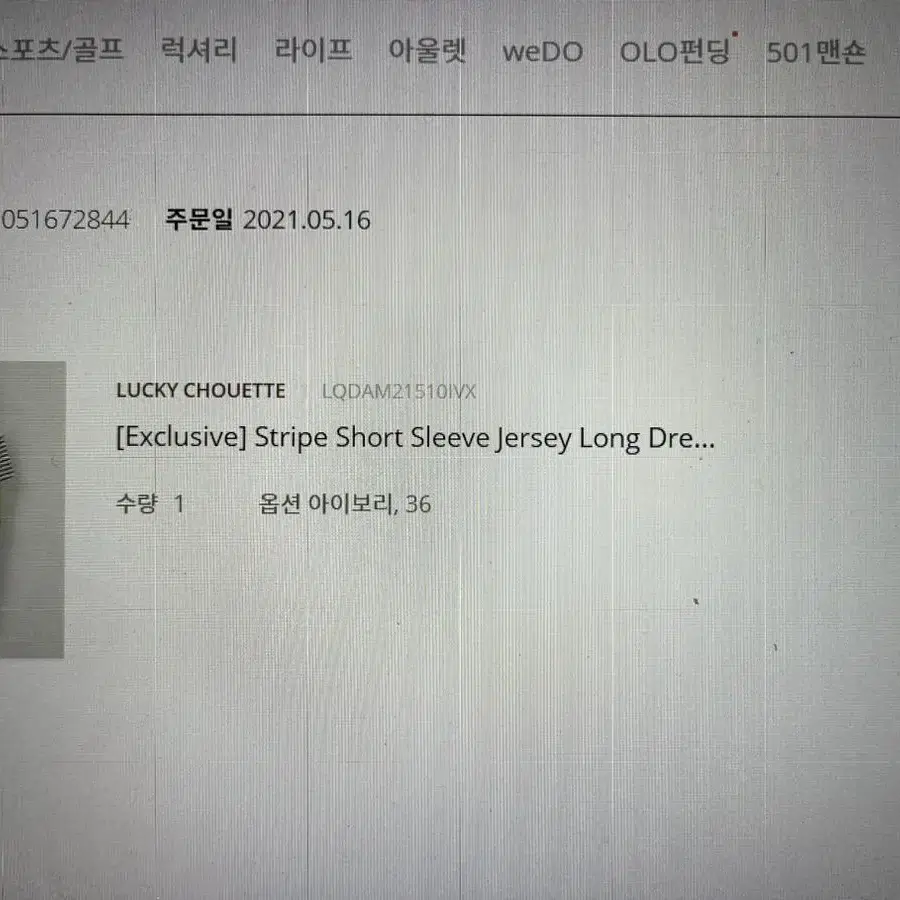
Task: Open the striped dress product thumbnail
Action: tap(32, 510)
